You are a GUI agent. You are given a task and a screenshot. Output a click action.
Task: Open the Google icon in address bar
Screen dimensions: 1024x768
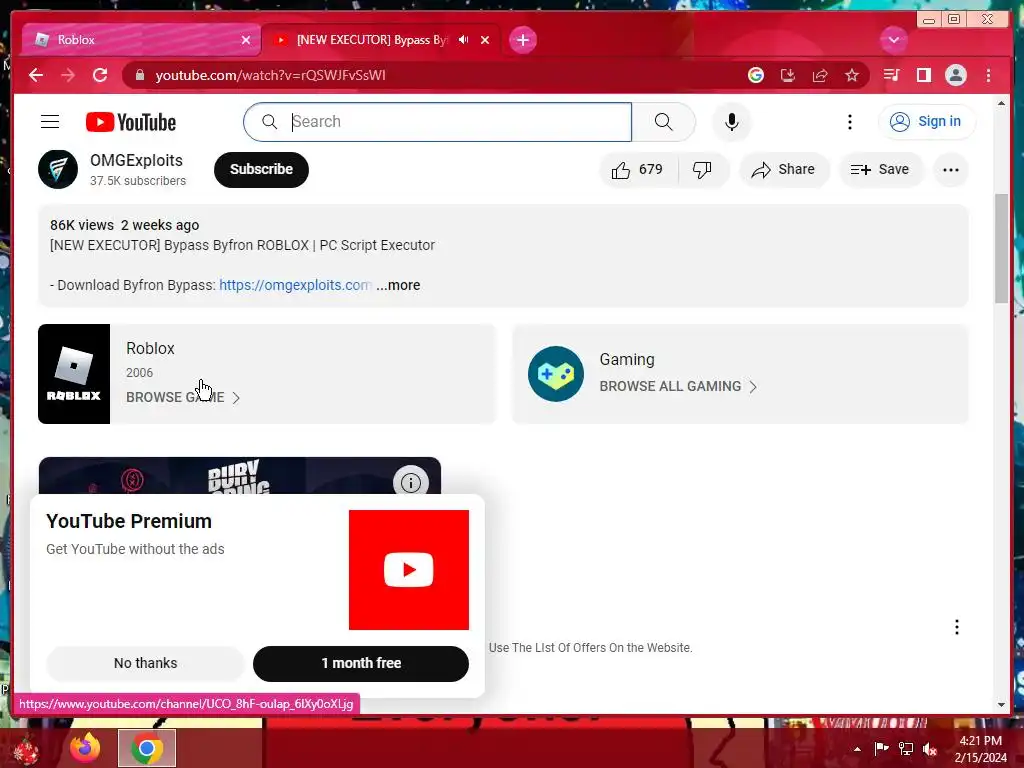pos(756,75)
